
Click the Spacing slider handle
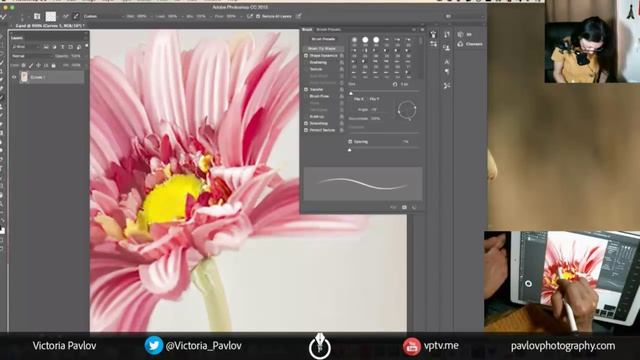[x=350, y=150]
